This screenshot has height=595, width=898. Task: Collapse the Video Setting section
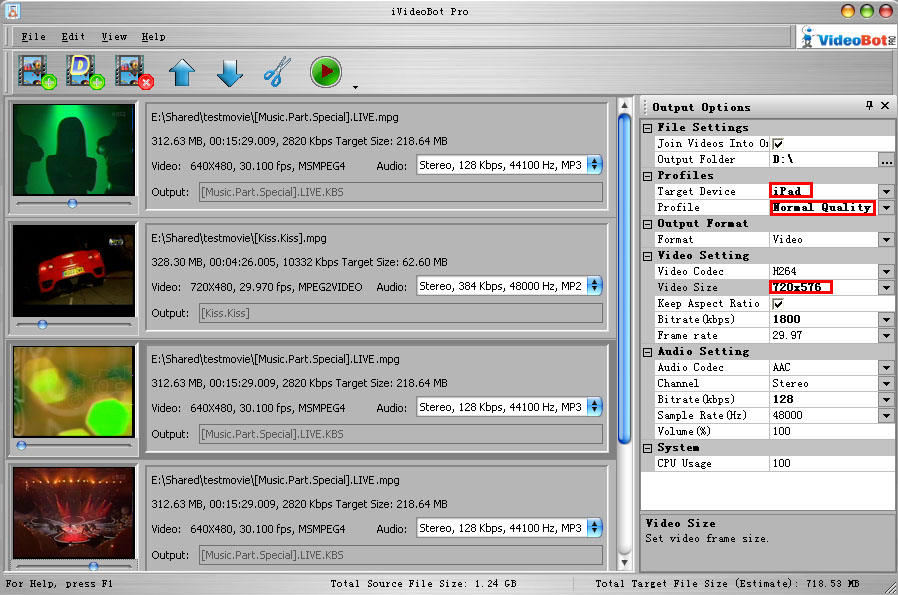(x=647, y=256)
